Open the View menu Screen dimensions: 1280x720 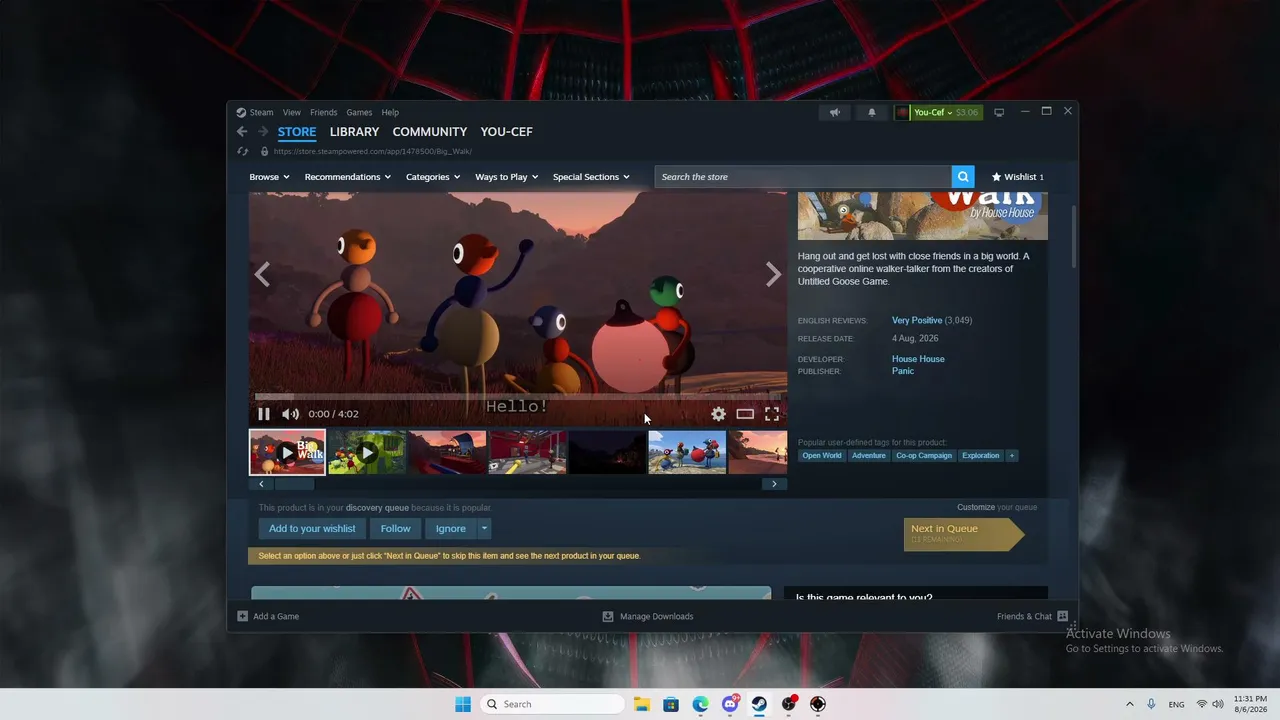291,113
